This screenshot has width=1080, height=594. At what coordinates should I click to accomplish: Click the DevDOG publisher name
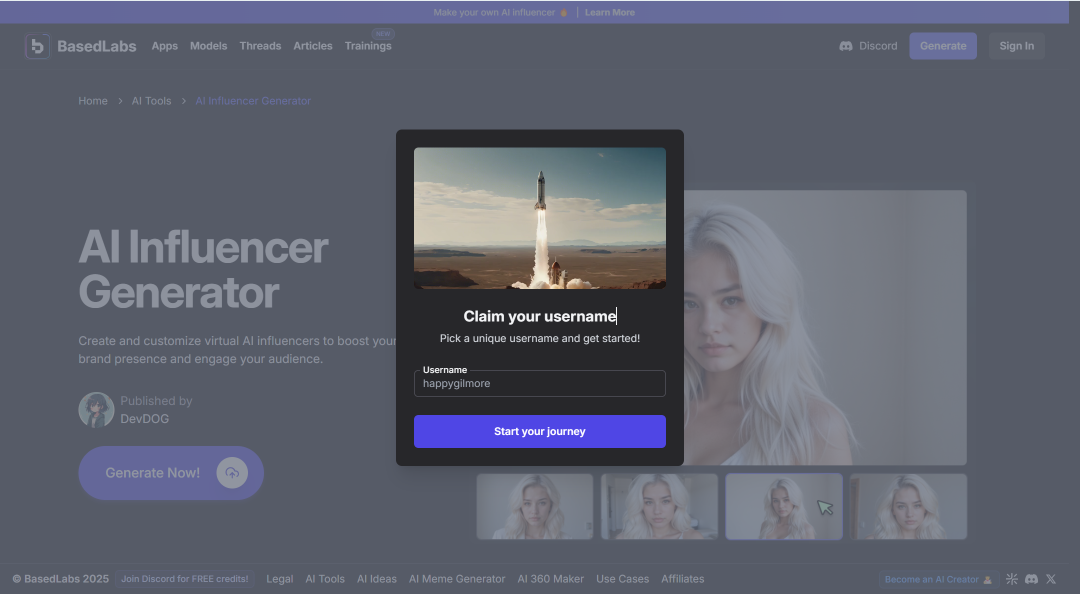(145, 419)
